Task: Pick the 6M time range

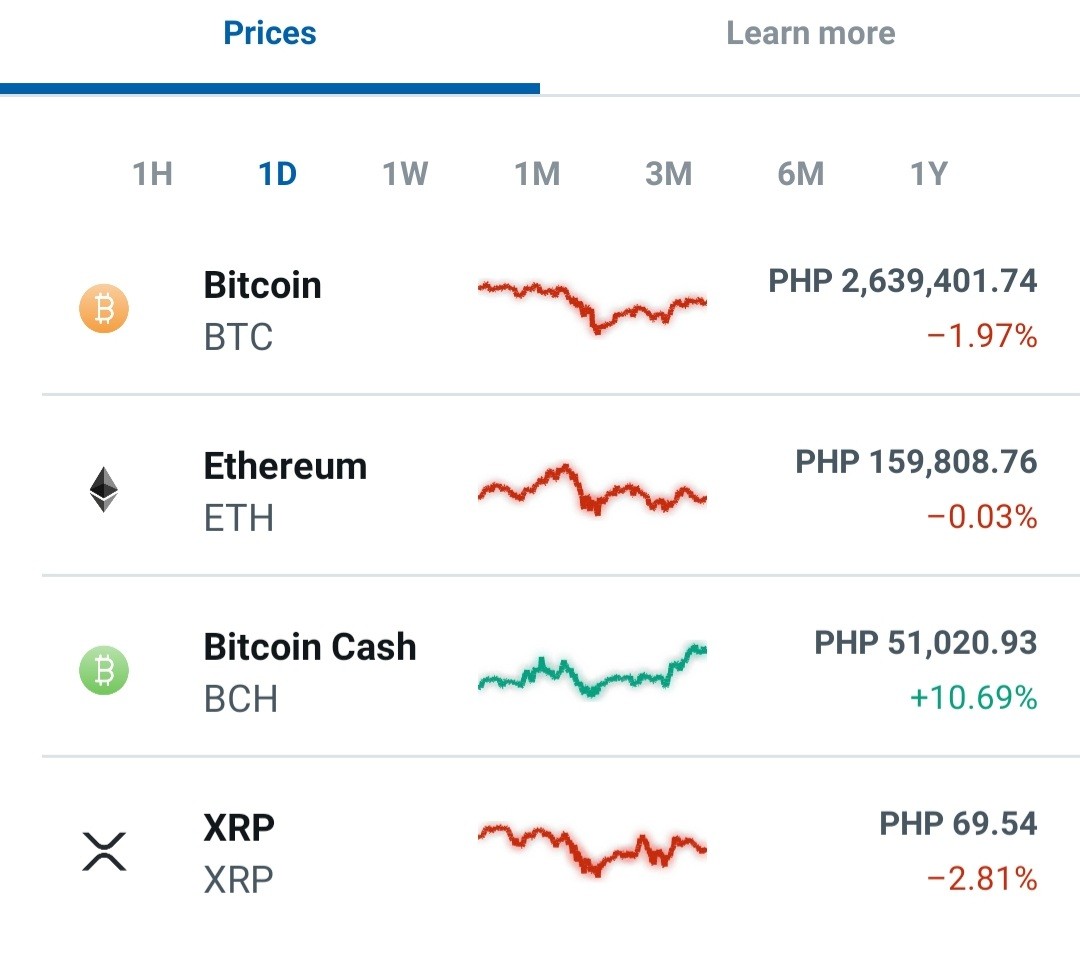Action: coord(800,174)
